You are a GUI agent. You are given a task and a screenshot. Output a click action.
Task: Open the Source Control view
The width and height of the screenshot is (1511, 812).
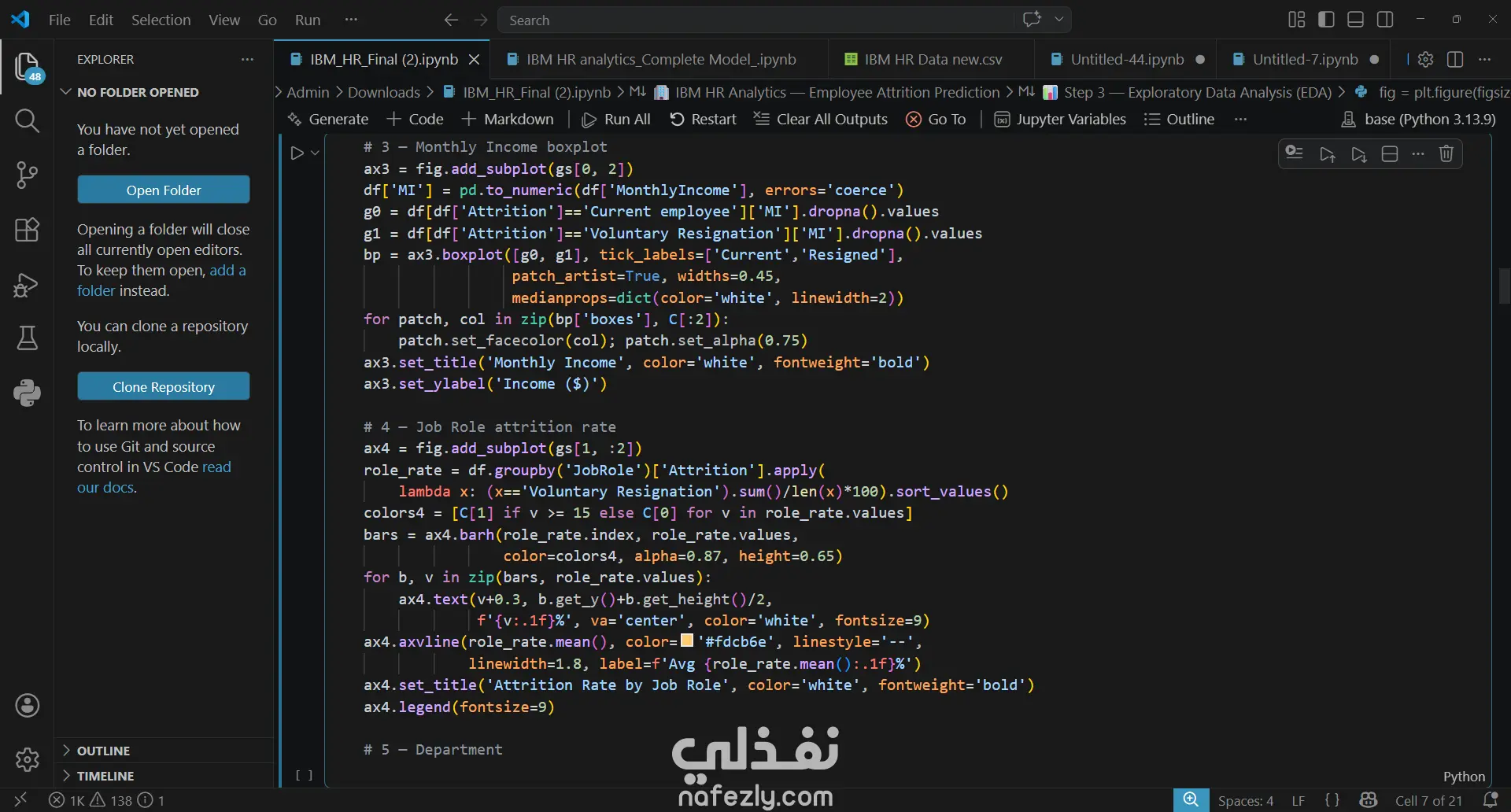click(28, 175)
